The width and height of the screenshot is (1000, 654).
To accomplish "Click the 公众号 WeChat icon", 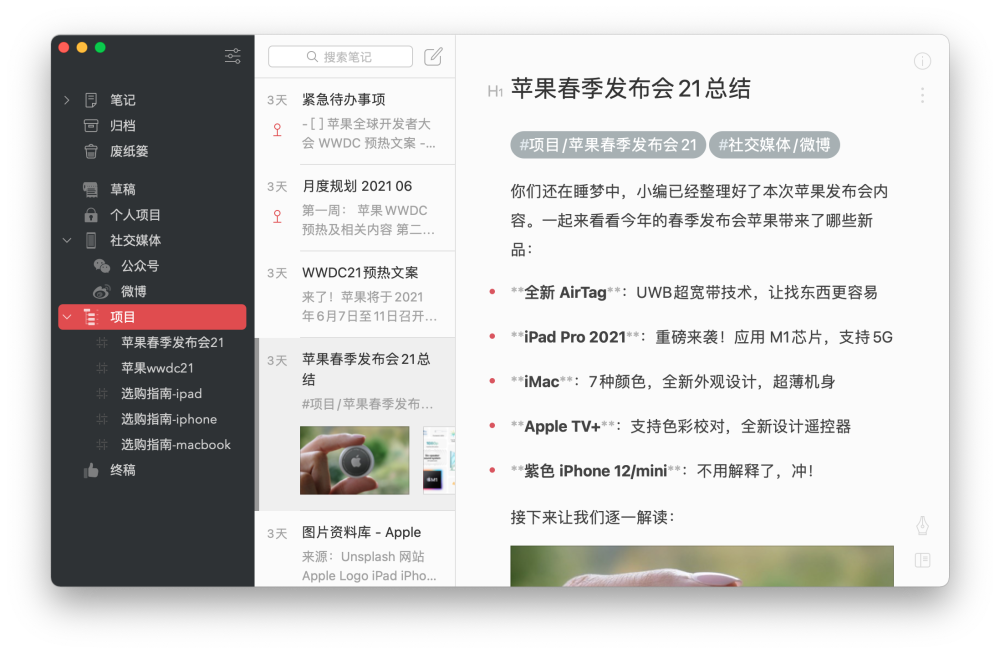I will (102, 266).
